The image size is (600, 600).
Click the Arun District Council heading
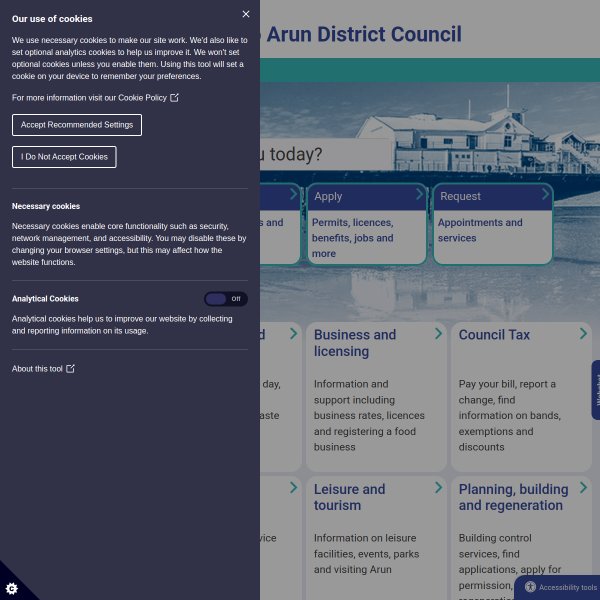[x=364, y=34]
